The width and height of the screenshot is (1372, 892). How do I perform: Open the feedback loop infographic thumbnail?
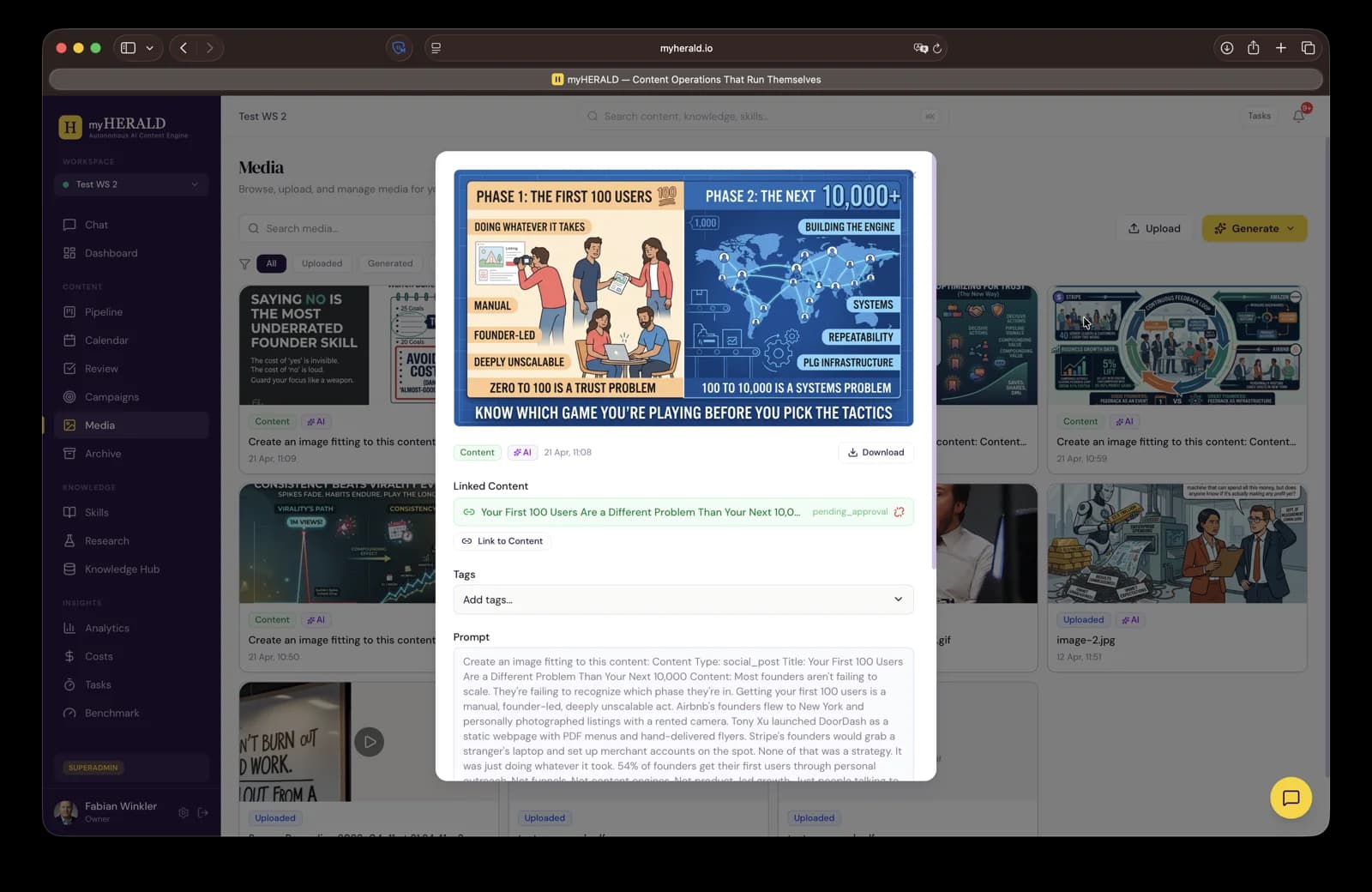pos(1176,345)
